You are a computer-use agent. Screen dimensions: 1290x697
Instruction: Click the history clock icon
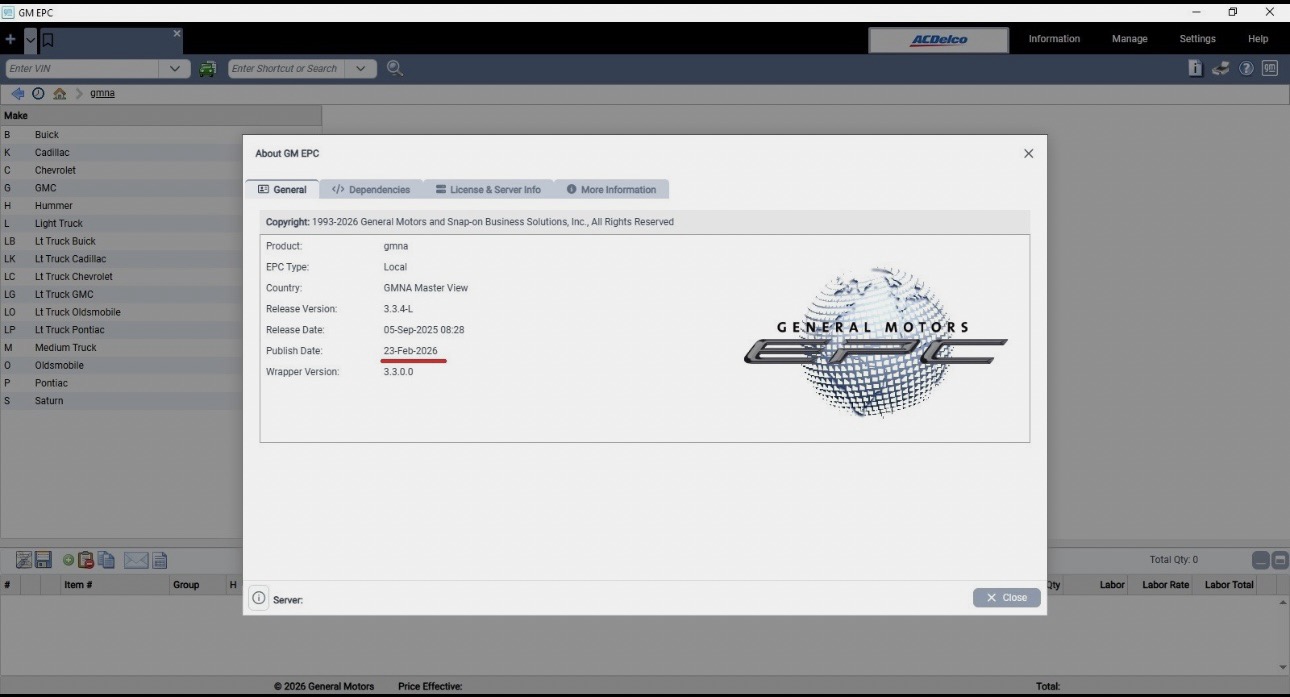point(38,93)
